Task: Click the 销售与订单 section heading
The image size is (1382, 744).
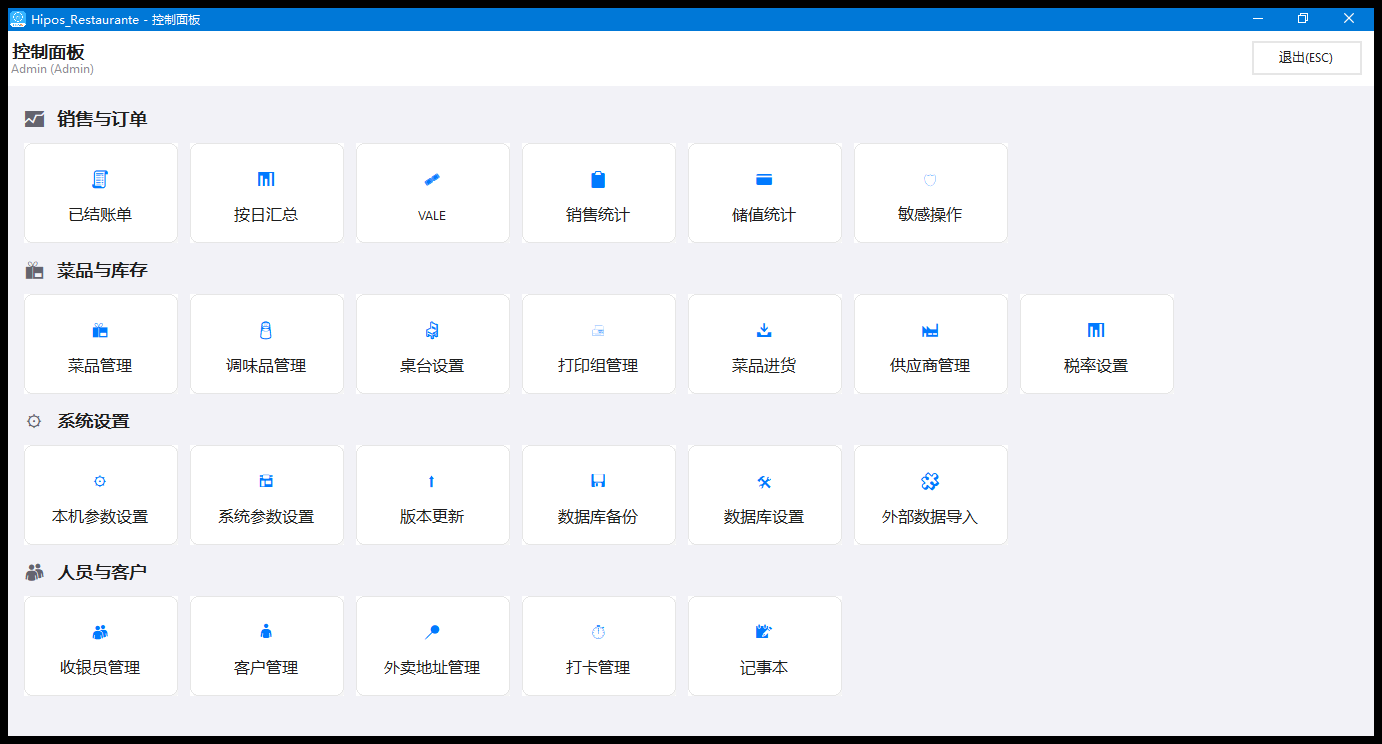Action: [102, 119]
